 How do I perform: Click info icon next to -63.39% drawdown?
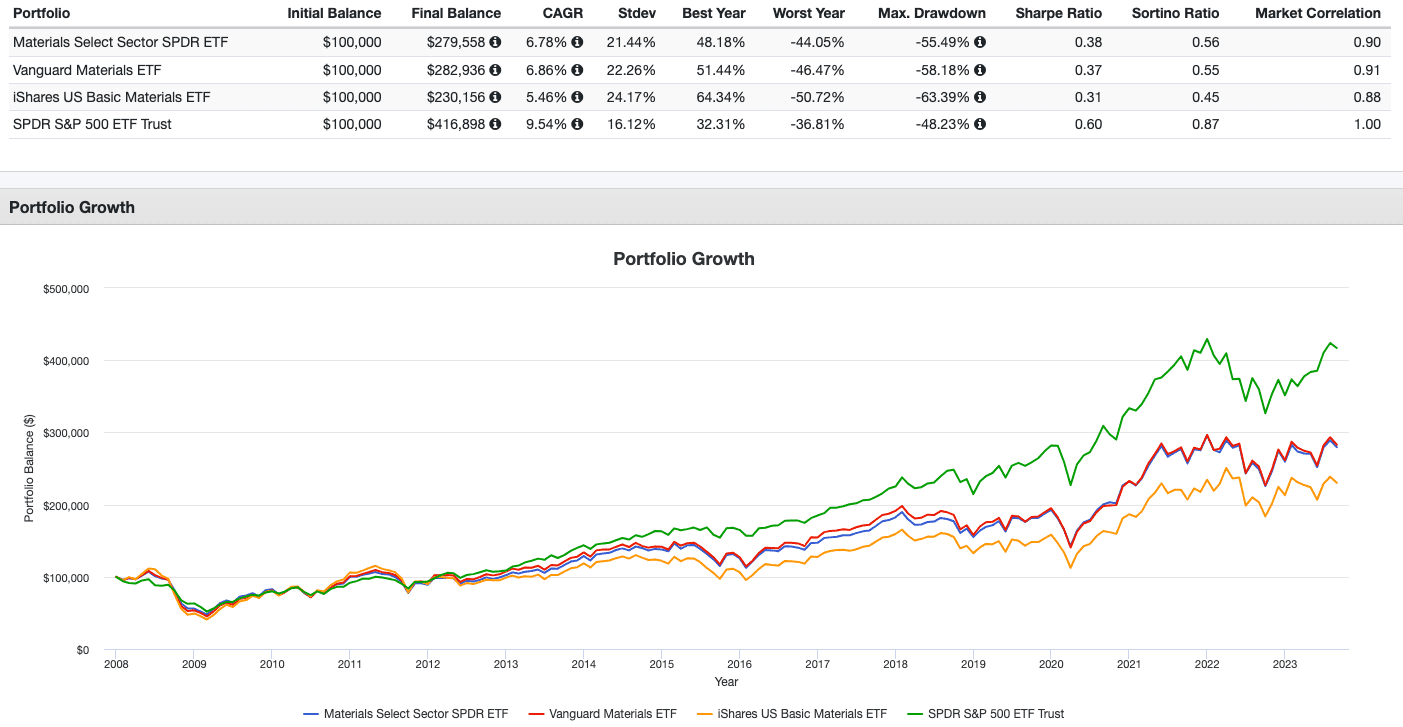click(x=980, y=97)
